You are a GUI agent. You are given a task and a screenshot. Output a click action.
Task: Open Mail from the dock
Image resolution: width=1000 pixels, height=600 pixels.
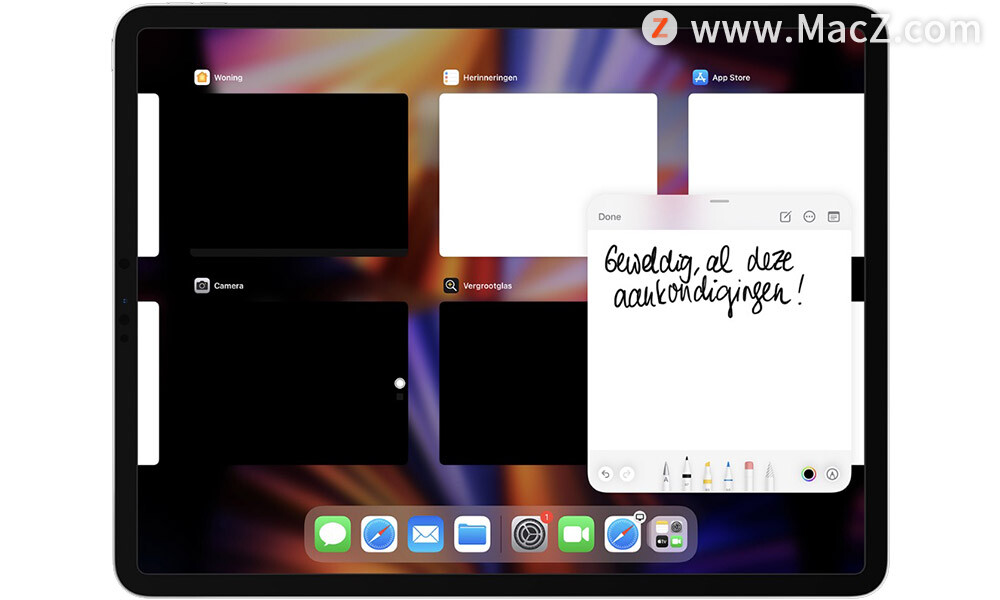point(425,534)
